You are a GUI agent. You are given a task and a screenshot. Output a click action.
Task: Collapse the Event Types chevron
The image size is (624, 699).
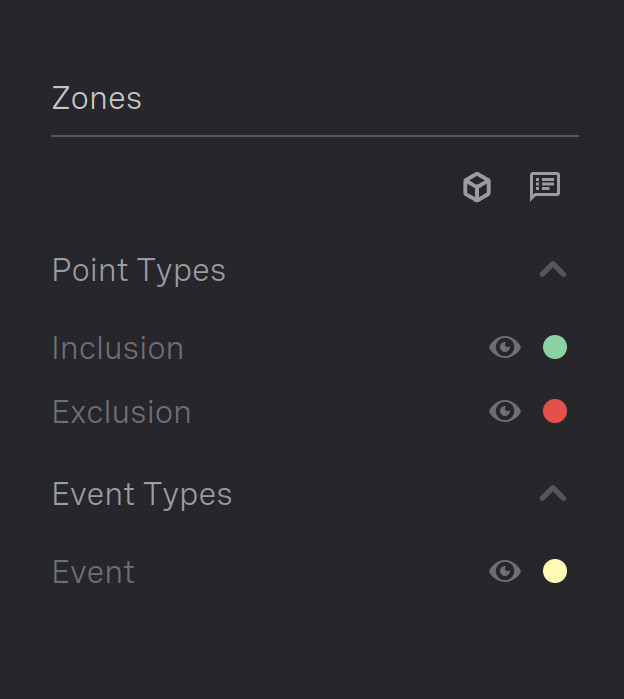click(553, 493)
